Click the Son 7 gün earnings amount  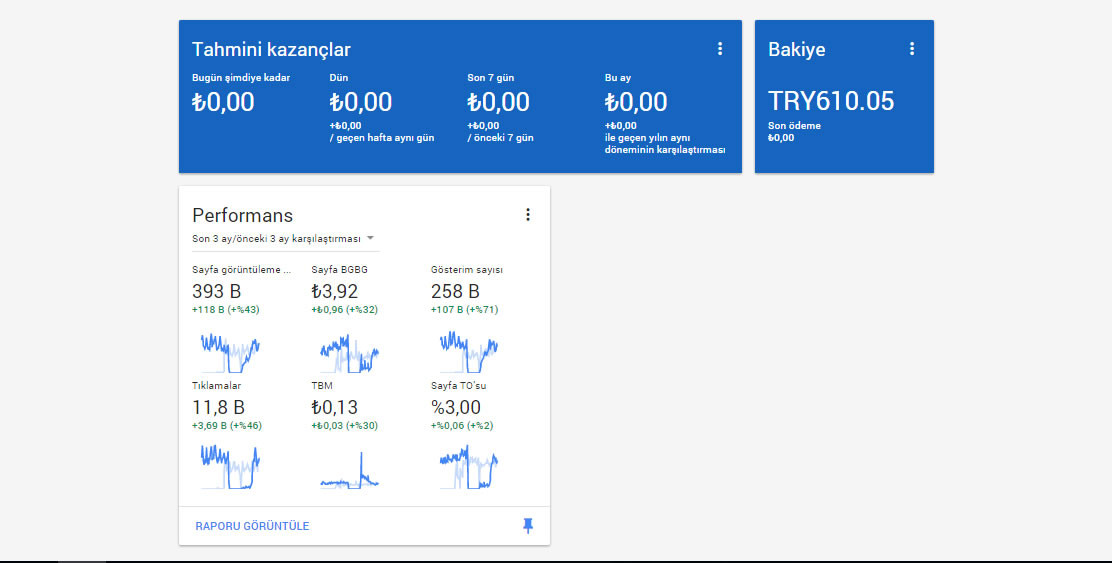pos(499,102)
